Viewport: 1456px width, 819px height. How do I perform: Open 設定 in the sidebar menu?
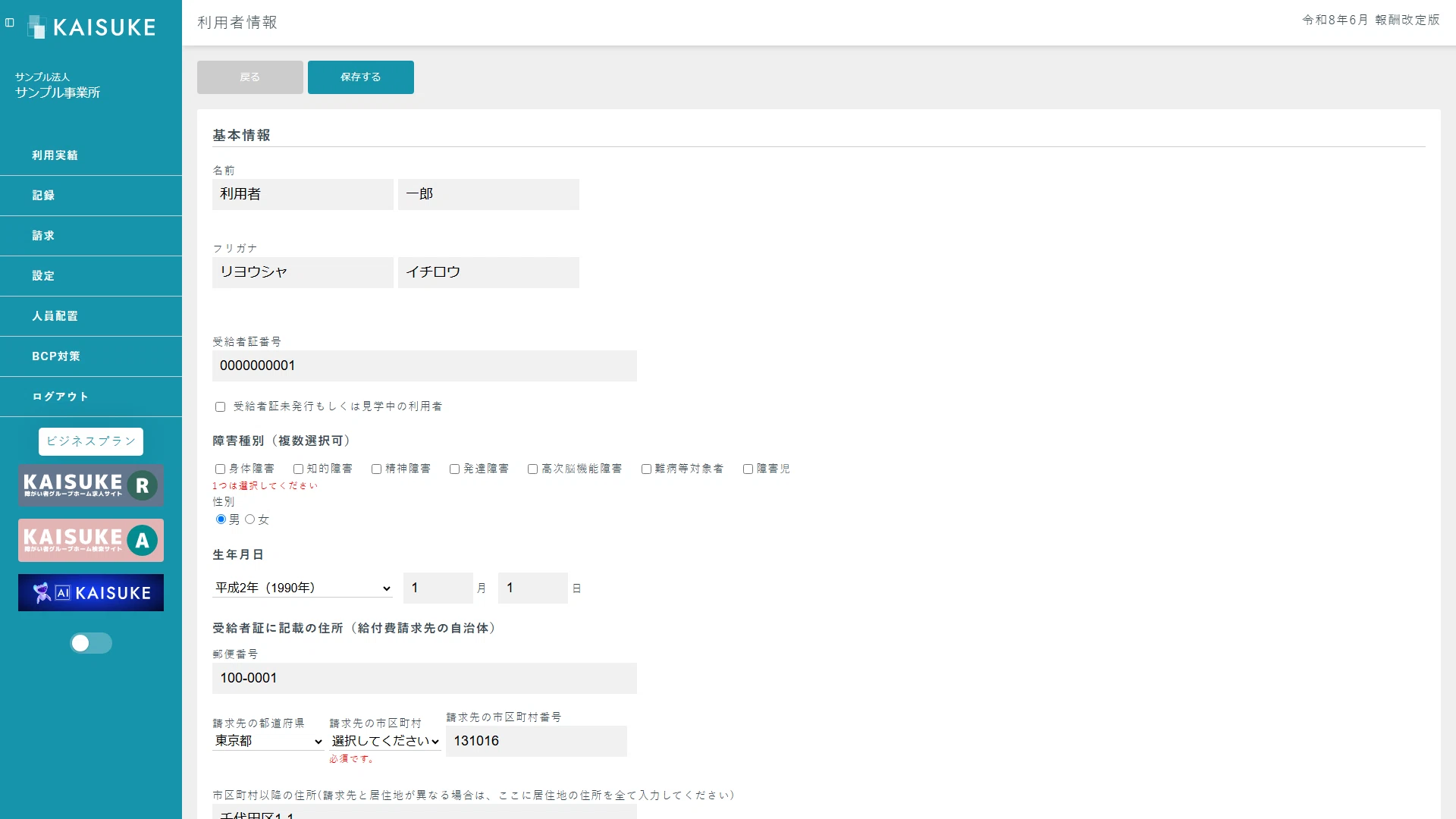[91, 276]
